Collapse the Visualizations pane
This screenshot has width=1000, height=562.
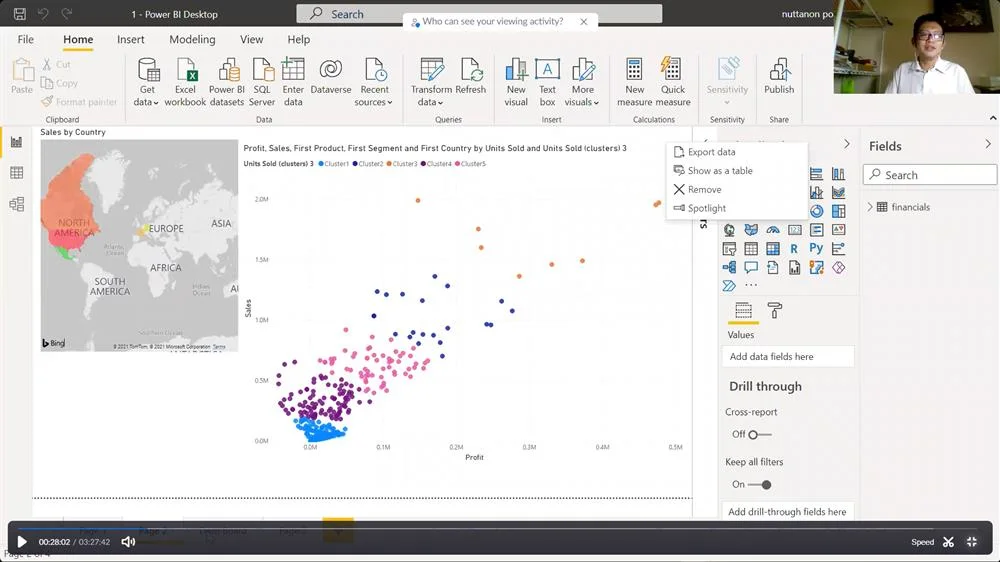pyautogui.click(x=846, y=144)
